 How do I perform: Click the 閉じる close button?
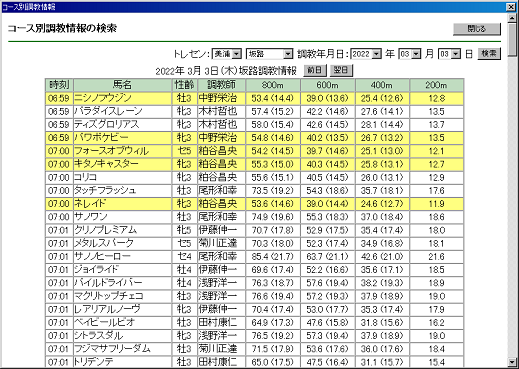tap(477, 29)
